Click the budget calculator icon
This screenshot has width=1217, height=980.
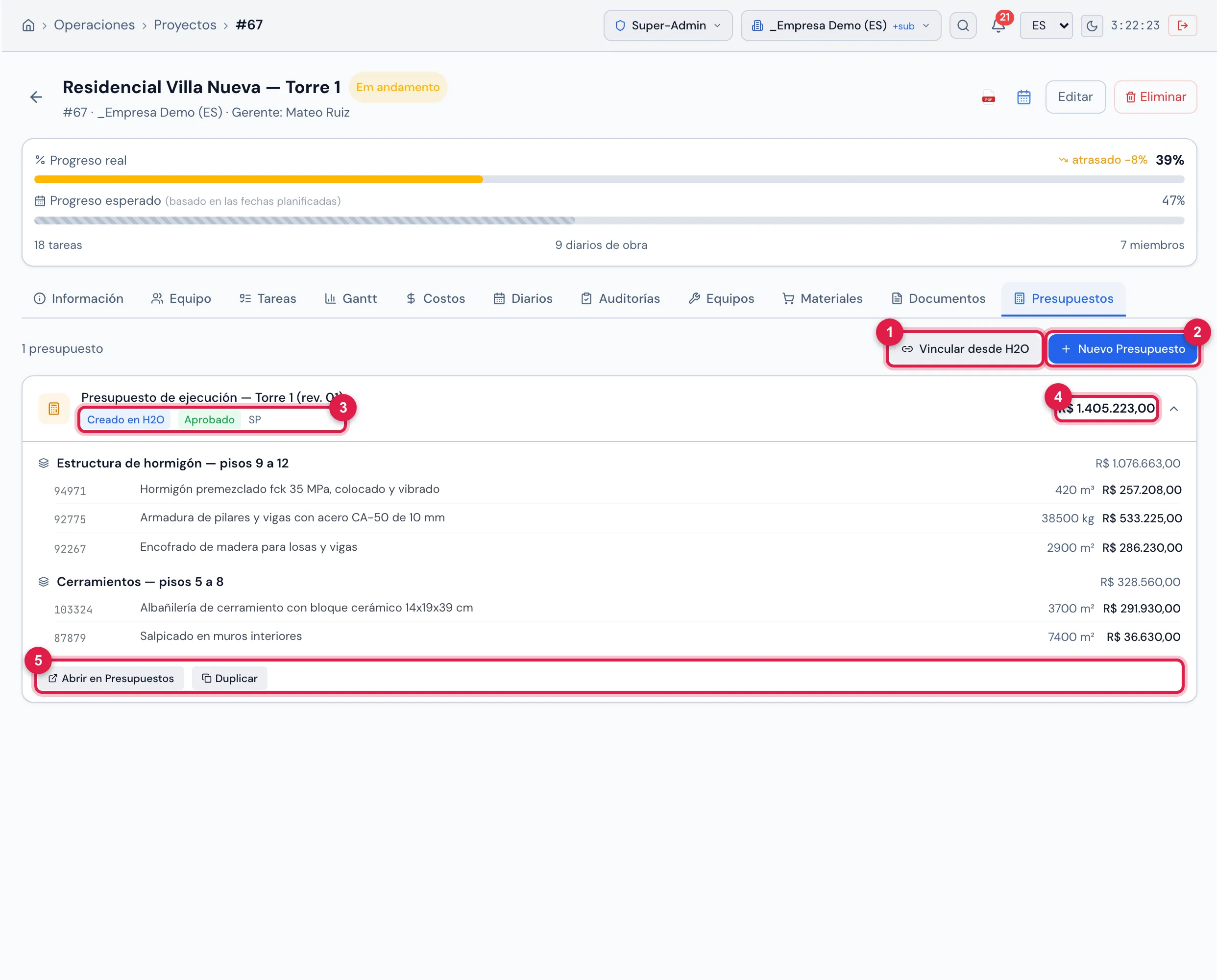pyautogui.click(x=53, y=409)
